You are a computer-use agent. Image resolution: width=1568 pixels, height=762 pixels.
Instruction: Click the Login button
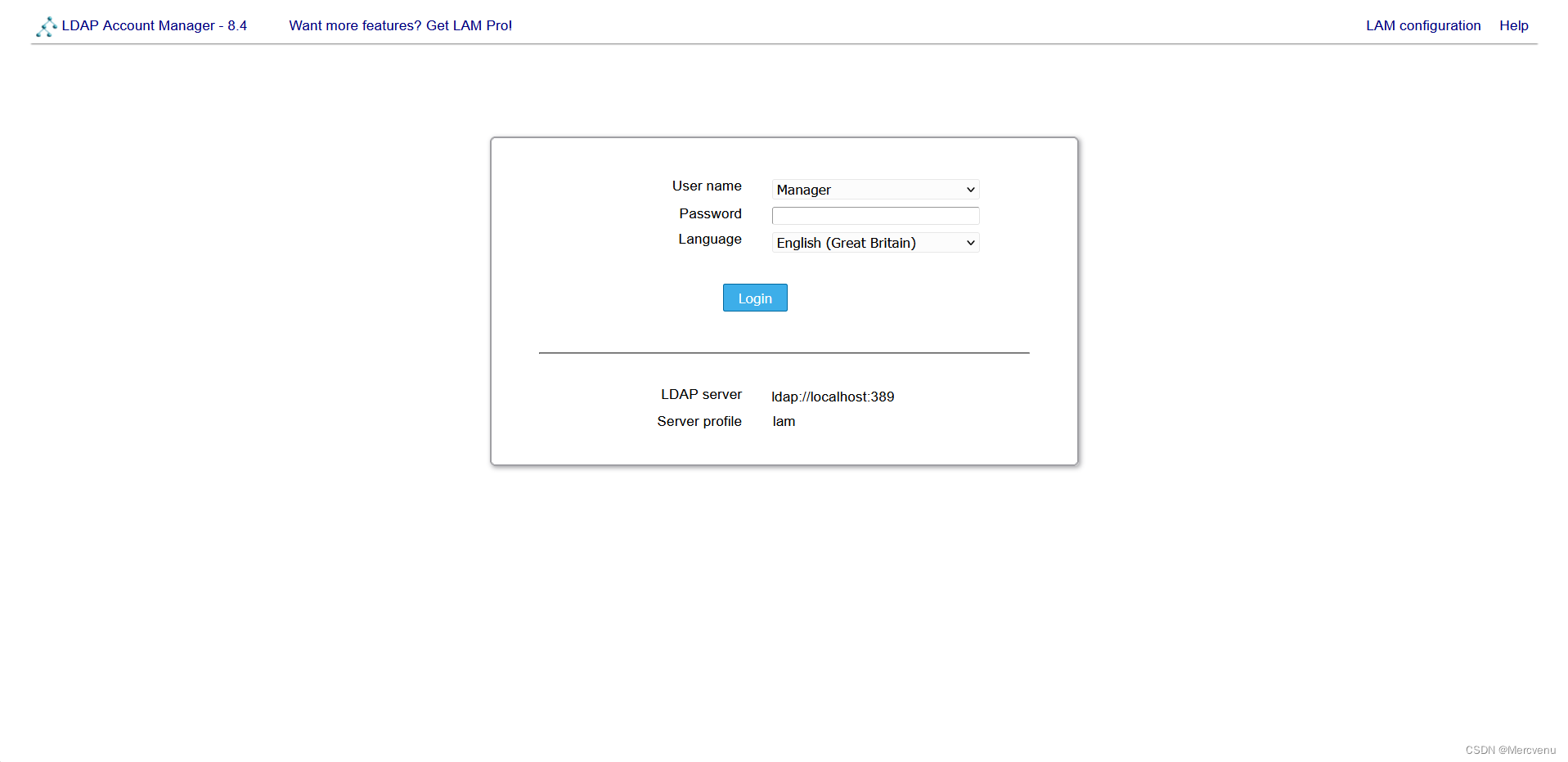[x=755, y=298]
